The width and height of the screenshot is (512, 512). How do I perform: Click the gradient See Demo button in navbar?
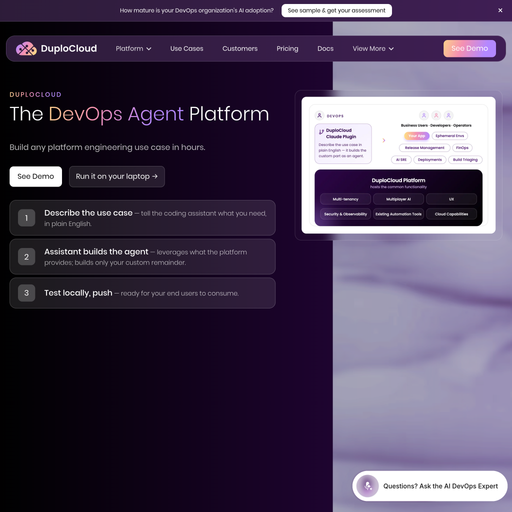[x=469, y=49]
